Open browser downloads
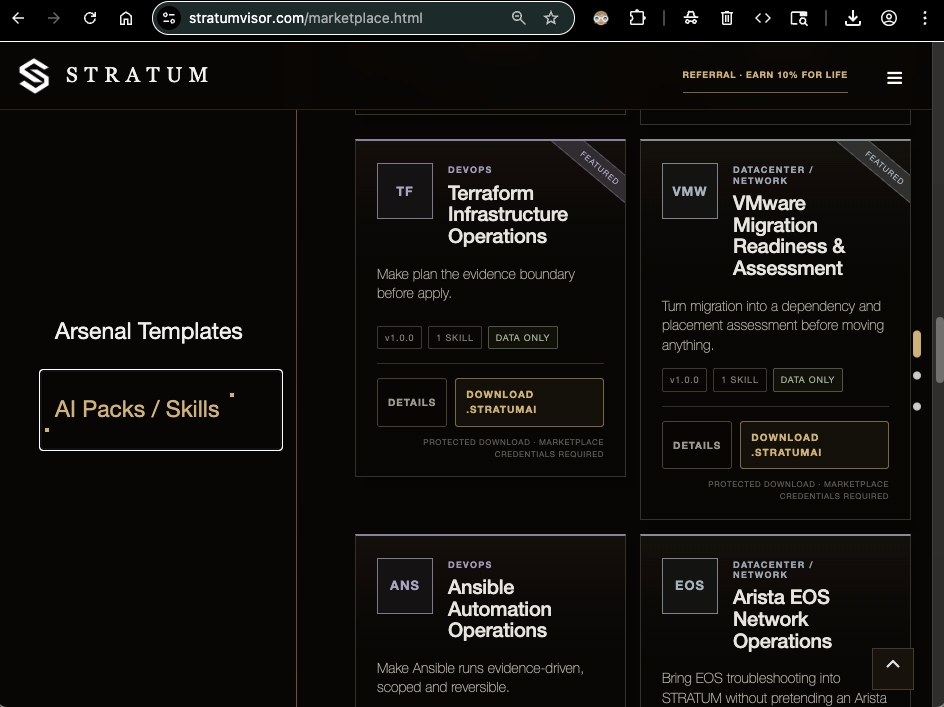This screenshot has height=707, width=944. [852, 18]
